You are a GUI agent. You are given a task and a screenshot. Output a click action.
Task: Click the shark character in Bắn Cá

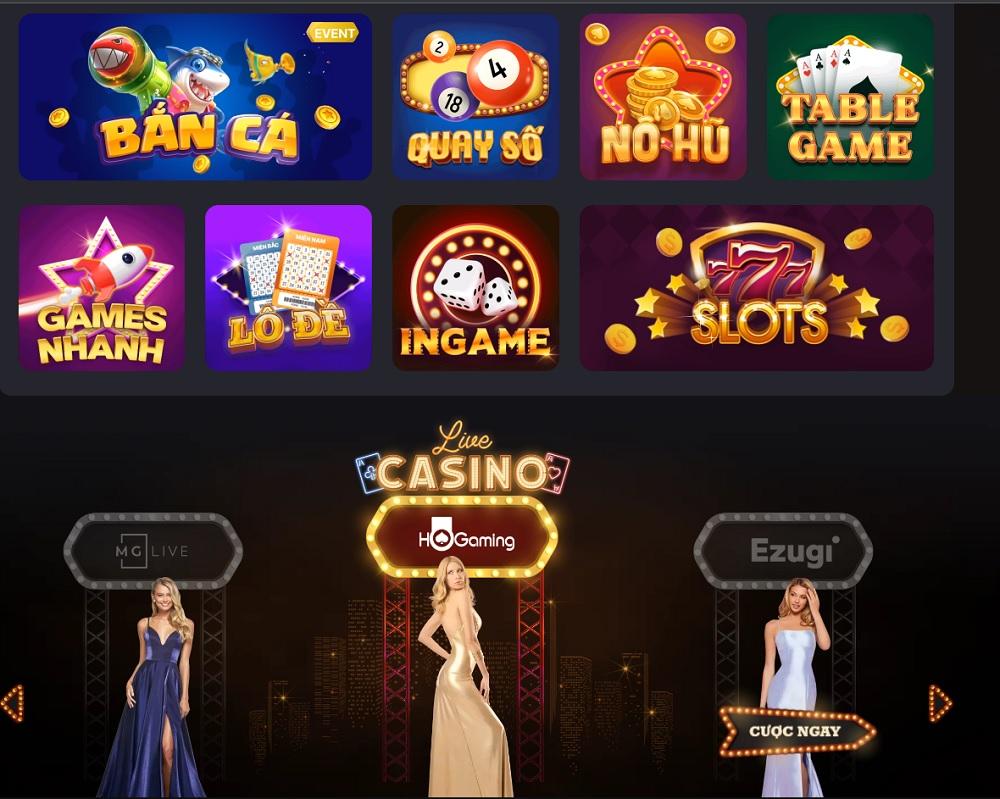(x=199, y=79)
